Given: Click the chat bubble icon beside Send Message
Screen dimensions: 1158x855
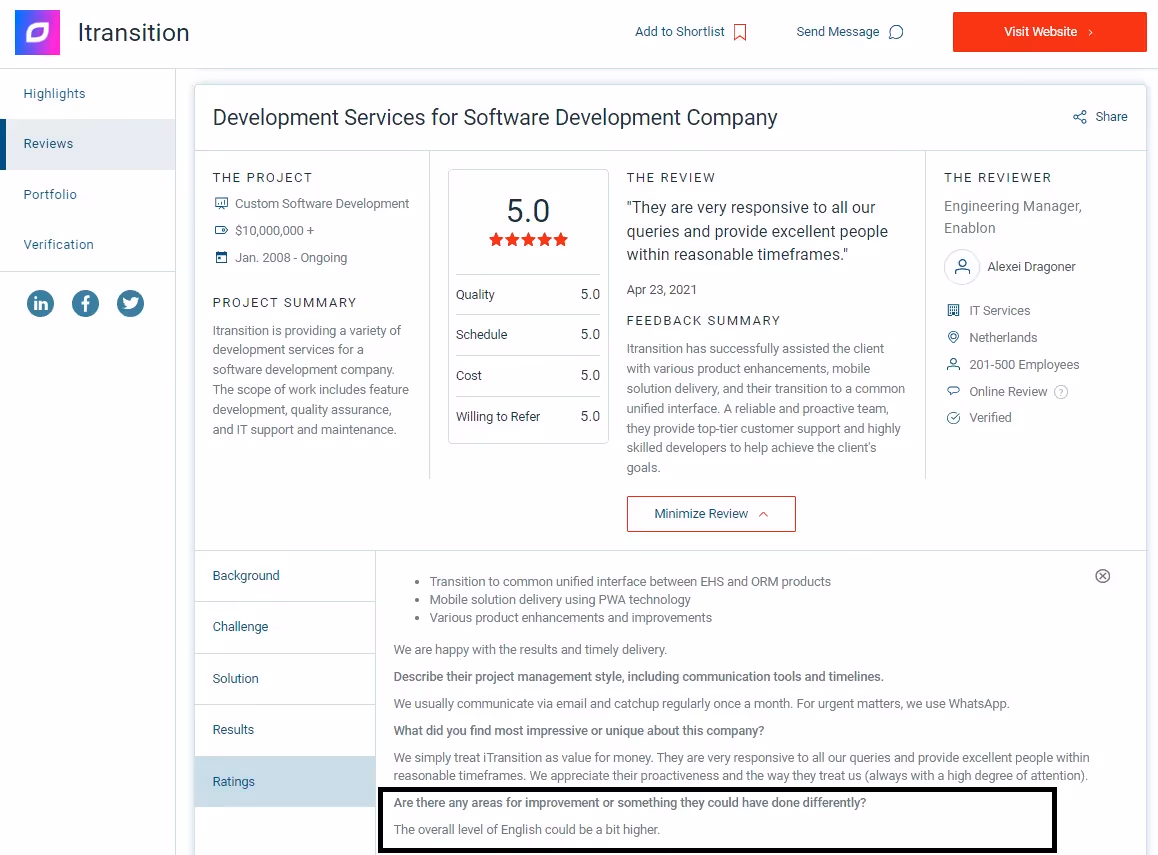Looking at the screenshot, I should coord(896,32).
